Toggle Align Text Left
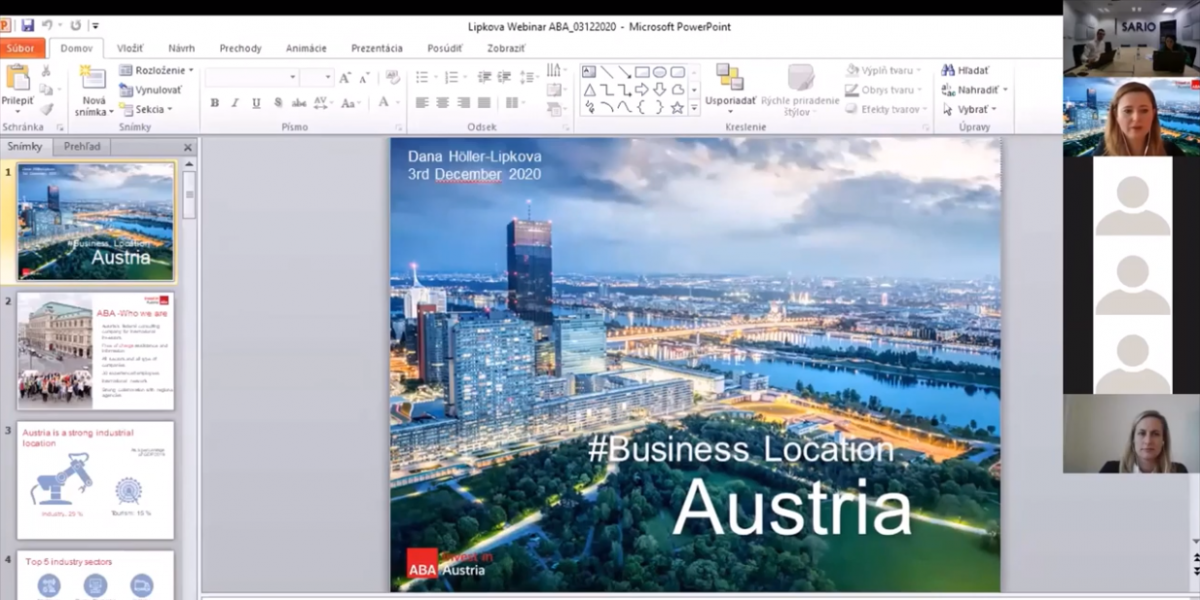 coord(422,103)
